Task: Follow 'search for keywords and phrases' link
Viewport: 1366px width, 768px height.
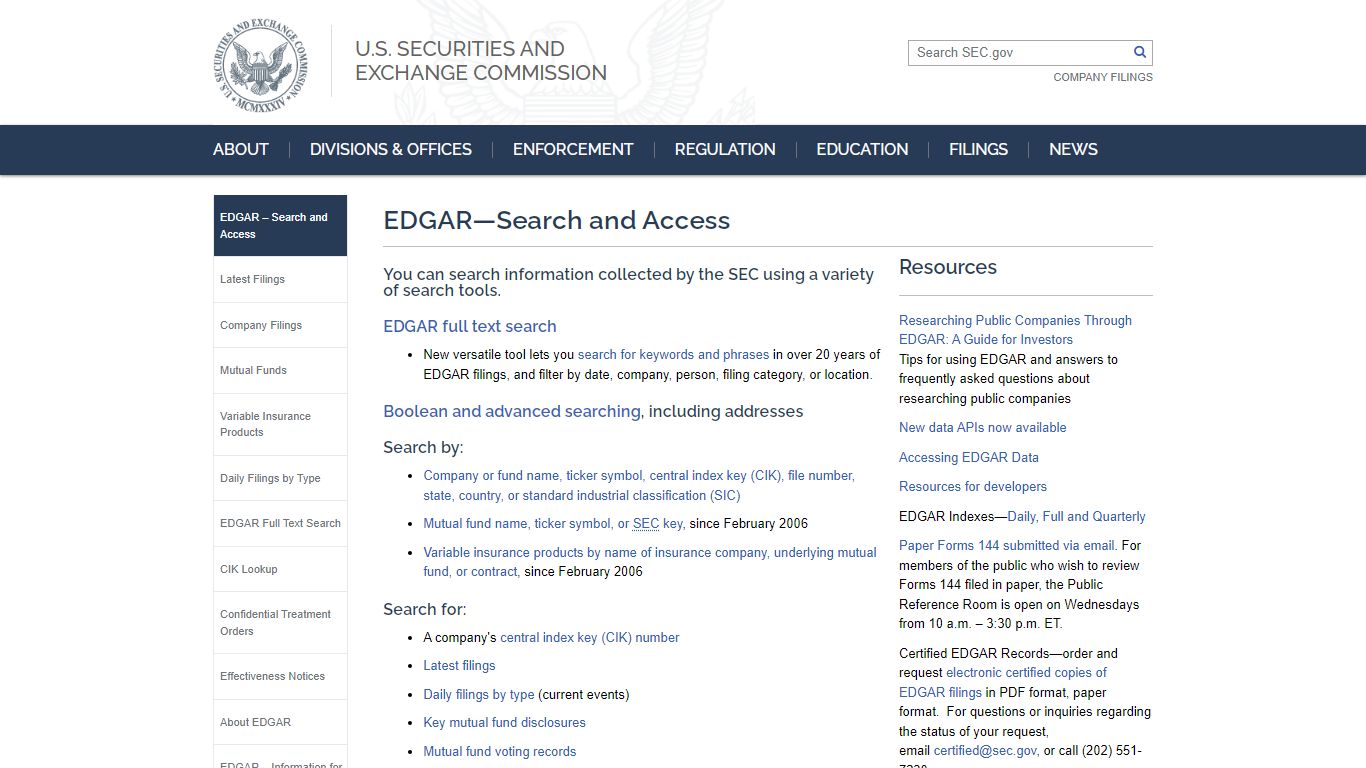Action: 673,354
